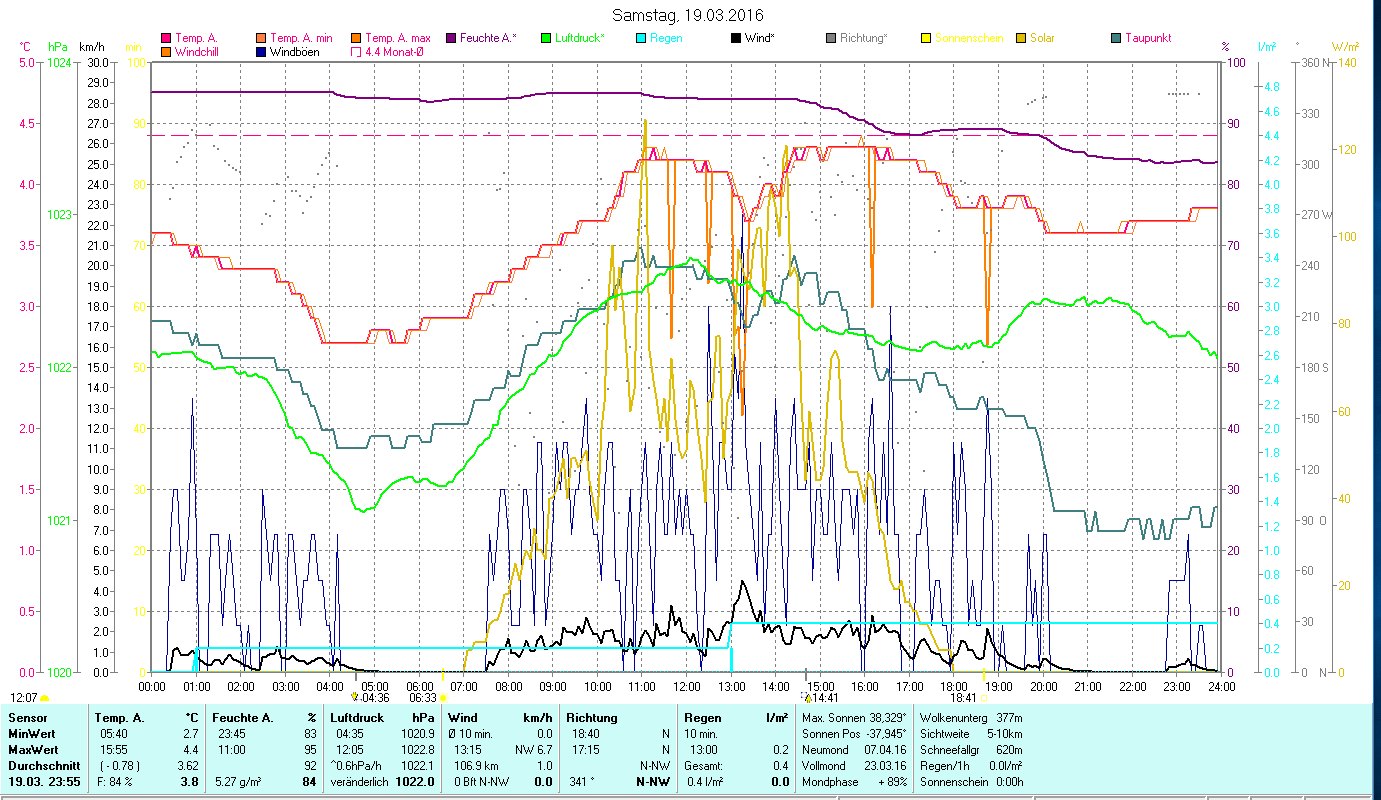Click the 'Temp. A.' column header in table
The image size is (1381, 800).
[119, 718]
